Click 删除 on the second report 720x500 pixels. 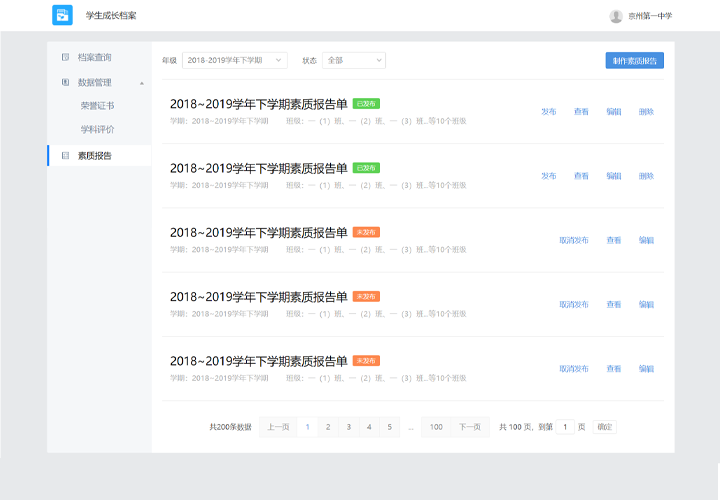click(x=646, y=176)
